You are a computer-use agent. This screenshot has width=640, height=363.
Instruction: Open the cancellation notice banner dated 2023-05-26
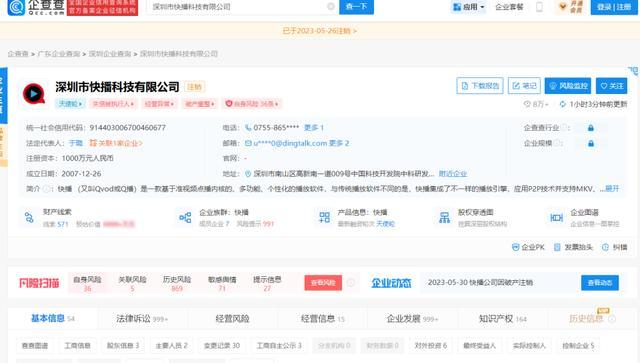coord(320,31)
